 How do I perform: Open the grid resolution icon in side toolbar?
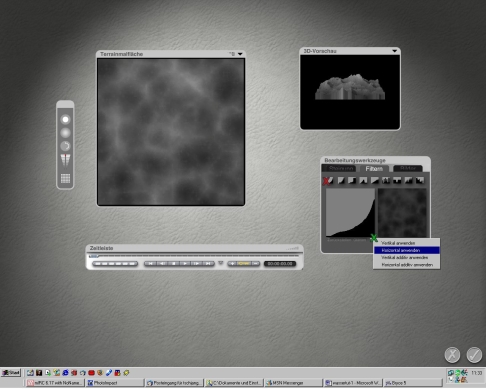tap(65, 178)
